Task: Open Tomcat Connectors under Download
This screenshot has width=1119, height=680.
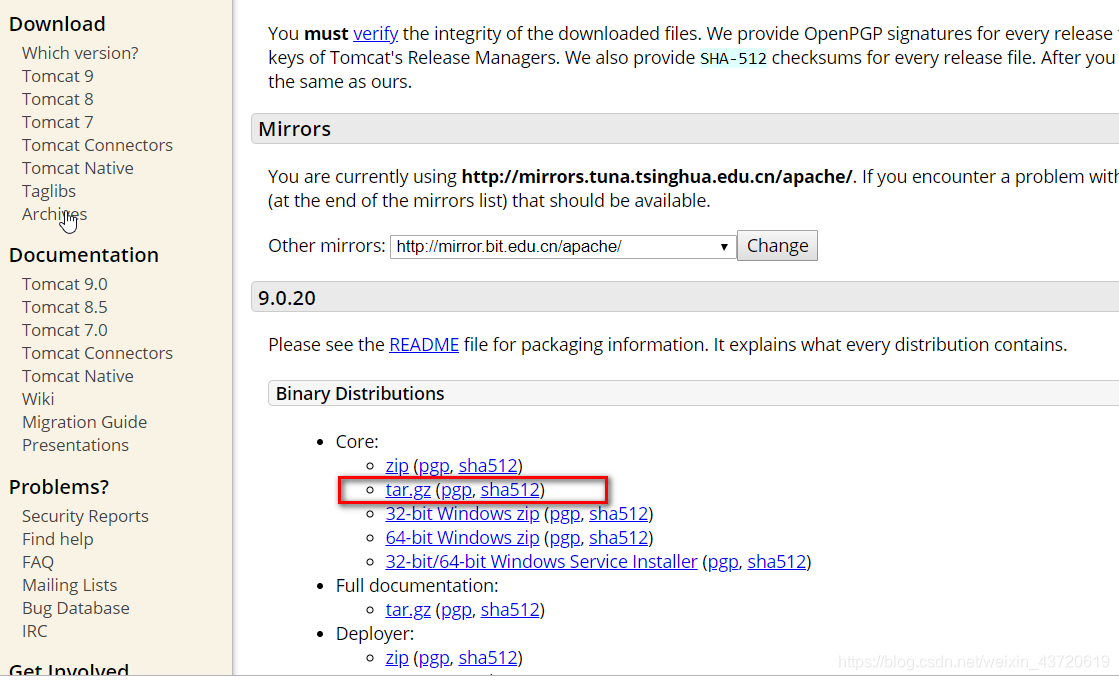Action: [97, 145]
